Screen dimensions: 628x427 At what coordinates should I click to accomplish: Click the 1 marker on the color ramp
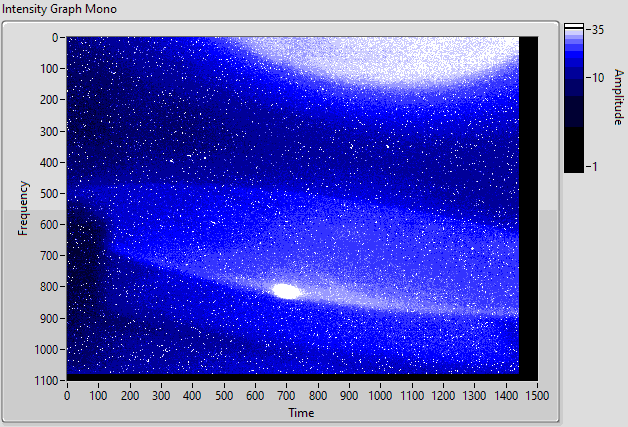click(594, 166)
